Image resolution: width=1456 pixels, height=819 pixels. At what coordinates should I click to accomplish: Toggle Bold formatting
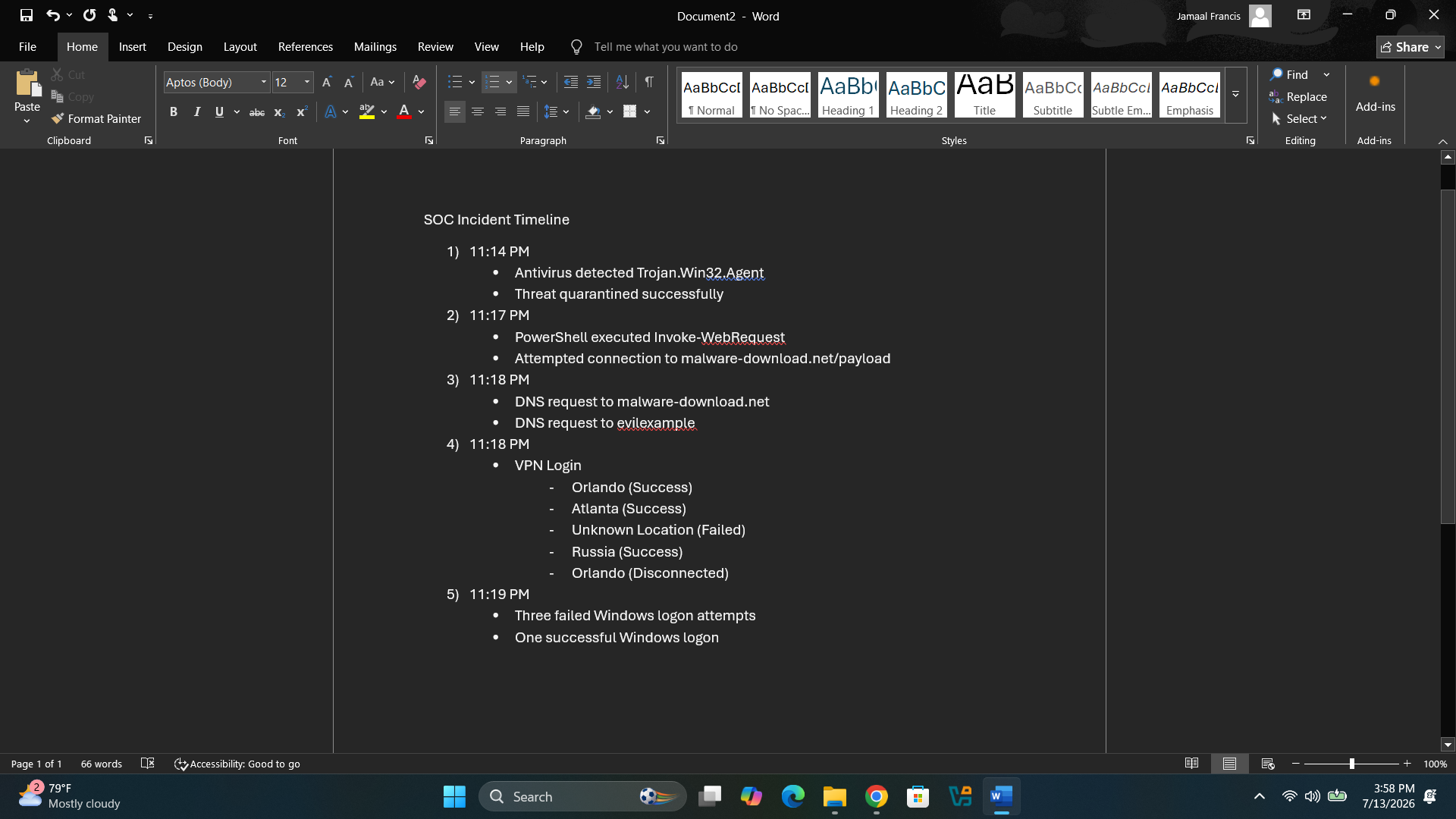click(174, 112)
